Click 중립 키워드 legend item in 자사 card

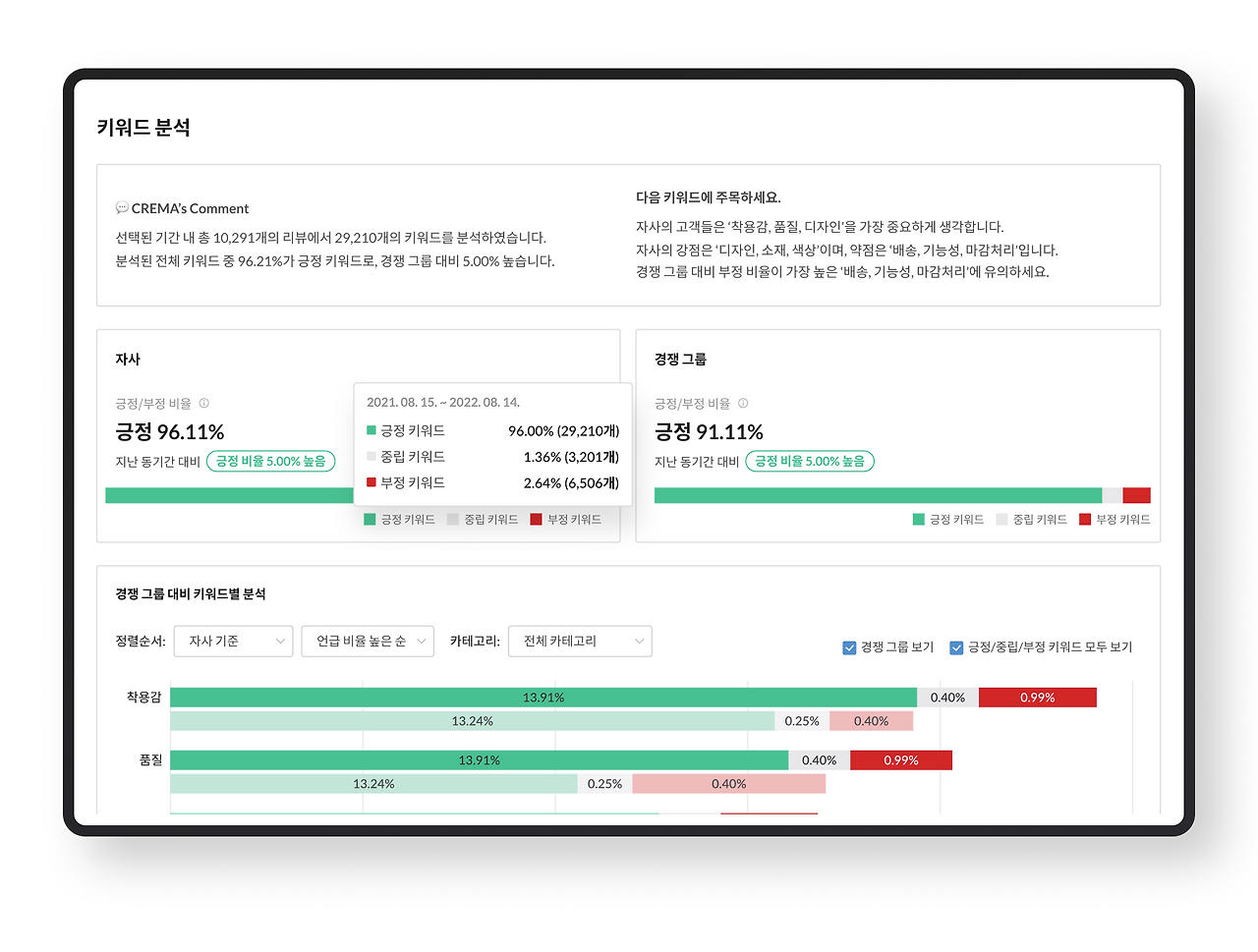[483, 520]
